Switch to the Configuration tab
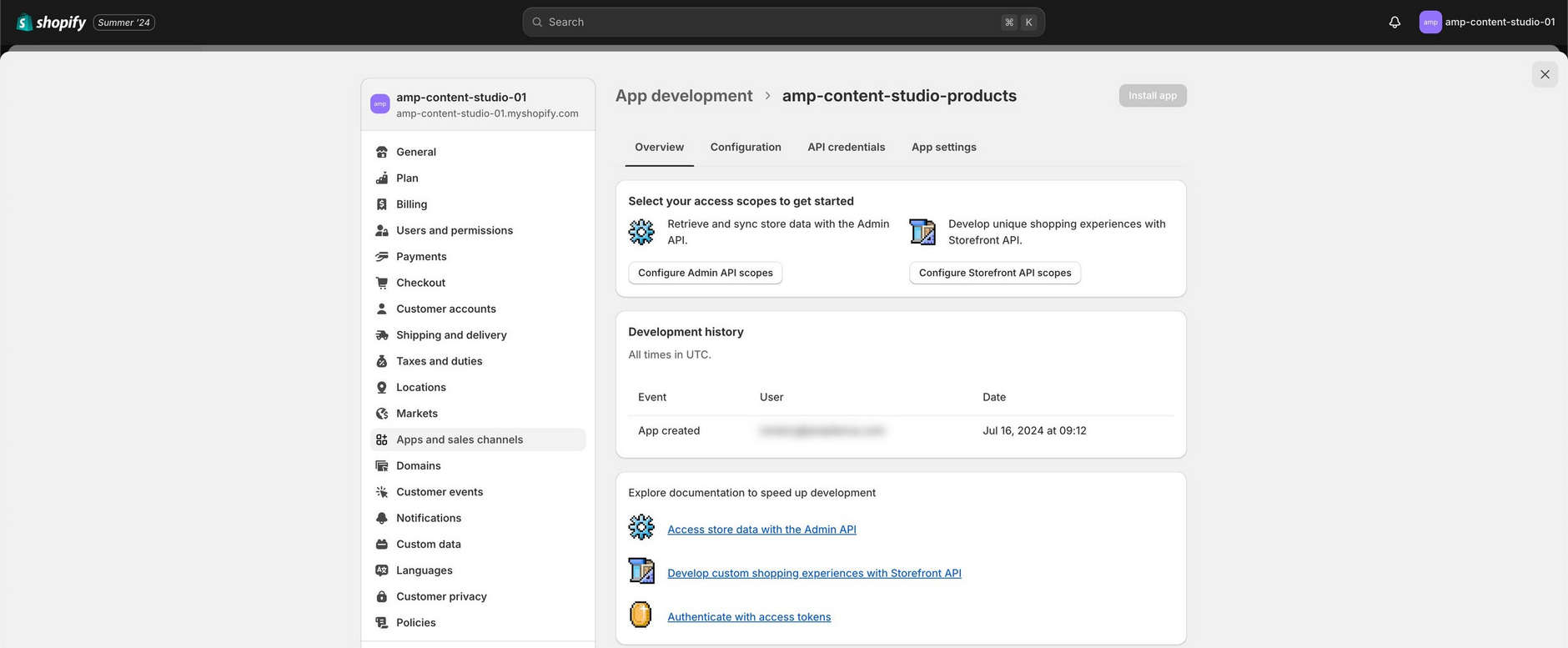Viewport: 1568px width, 648px height. [746, 147]
